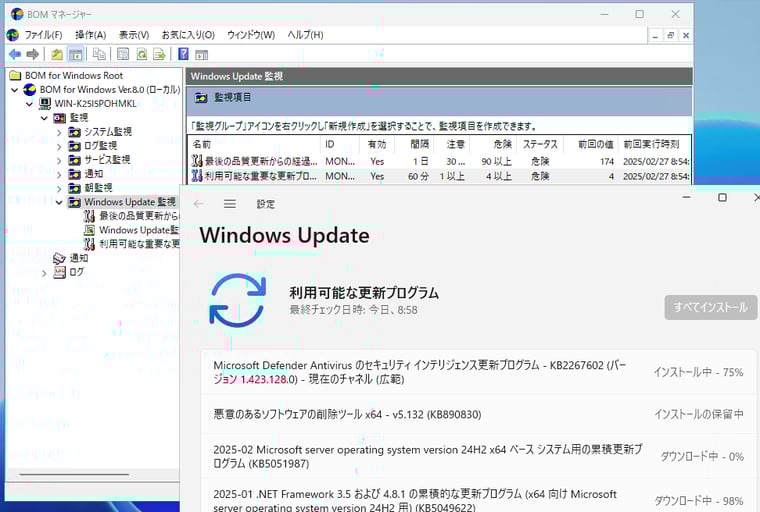Click the back arrow in 設定 window

198,204
